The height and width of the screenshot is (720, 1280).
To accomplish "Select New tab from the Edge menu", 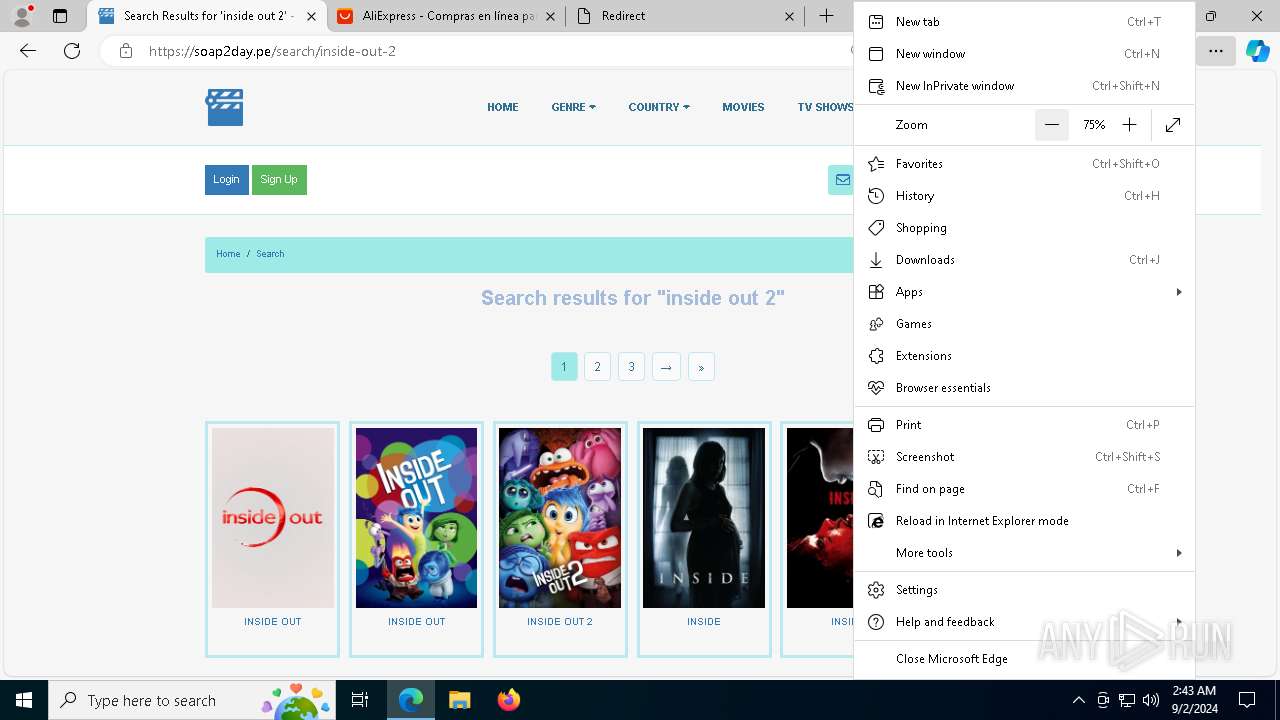I will point(1024,22).
